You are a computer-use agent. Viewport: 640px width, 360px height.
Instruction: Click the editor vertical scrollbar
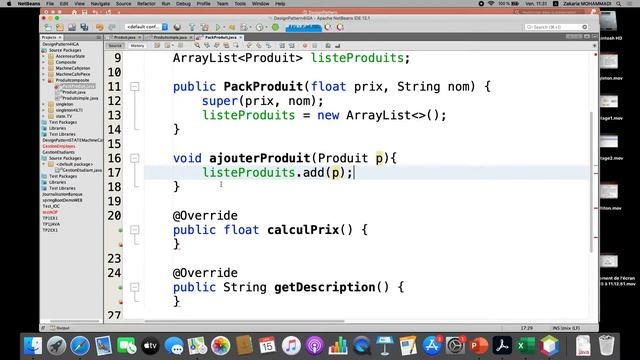[x=591, y=182]
